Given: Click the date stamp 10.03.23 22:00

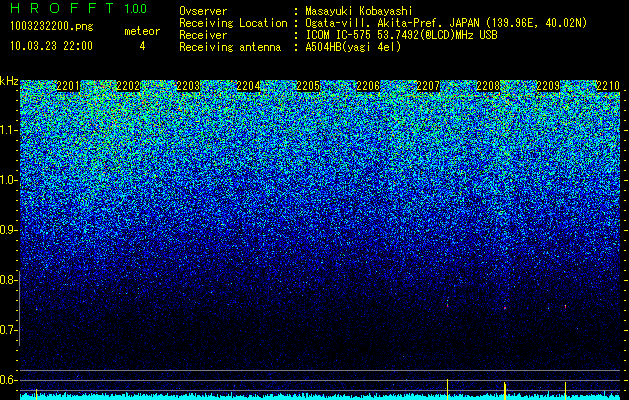Looking at the screenshot, I should [51, 46].
